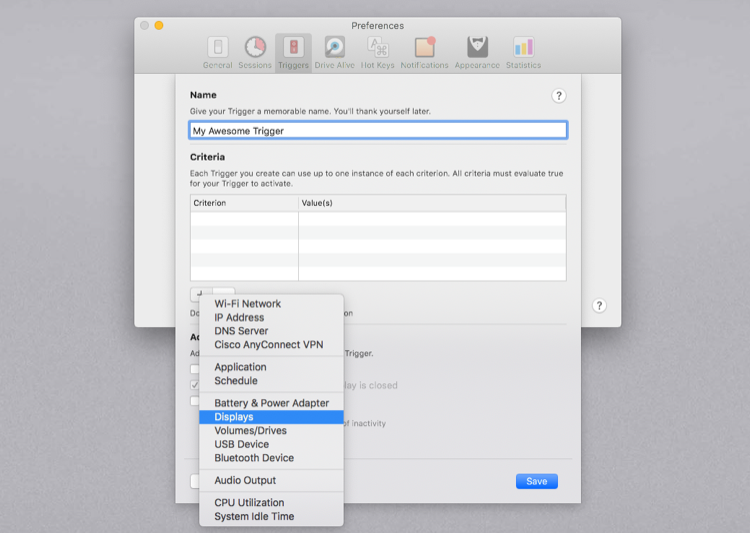
Task: Choose DNS Server criterion
Action: pos(271,331)
